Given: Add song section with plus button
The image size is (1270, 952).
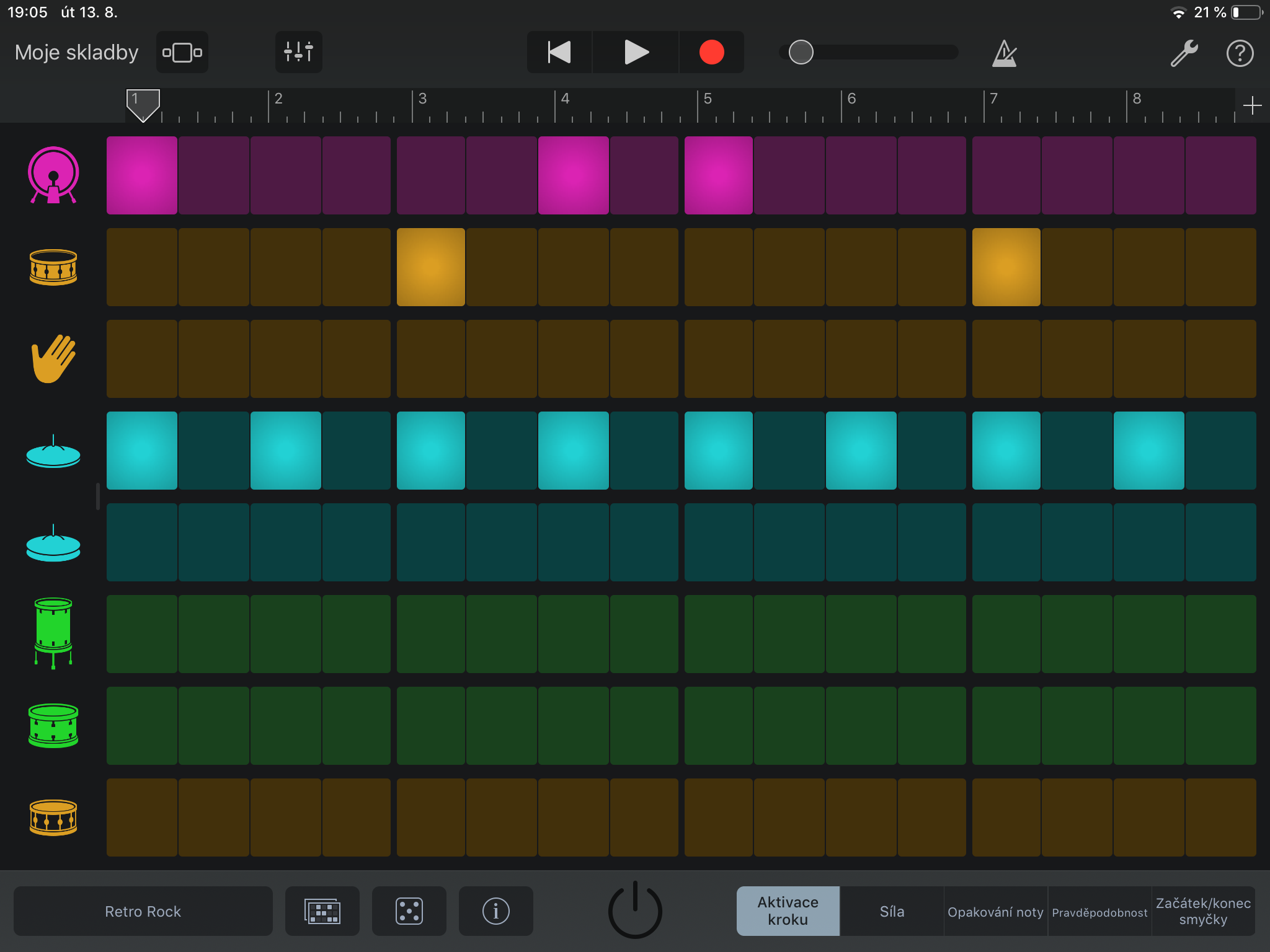Looking at the screenshot, I should tap(1252, 105).
